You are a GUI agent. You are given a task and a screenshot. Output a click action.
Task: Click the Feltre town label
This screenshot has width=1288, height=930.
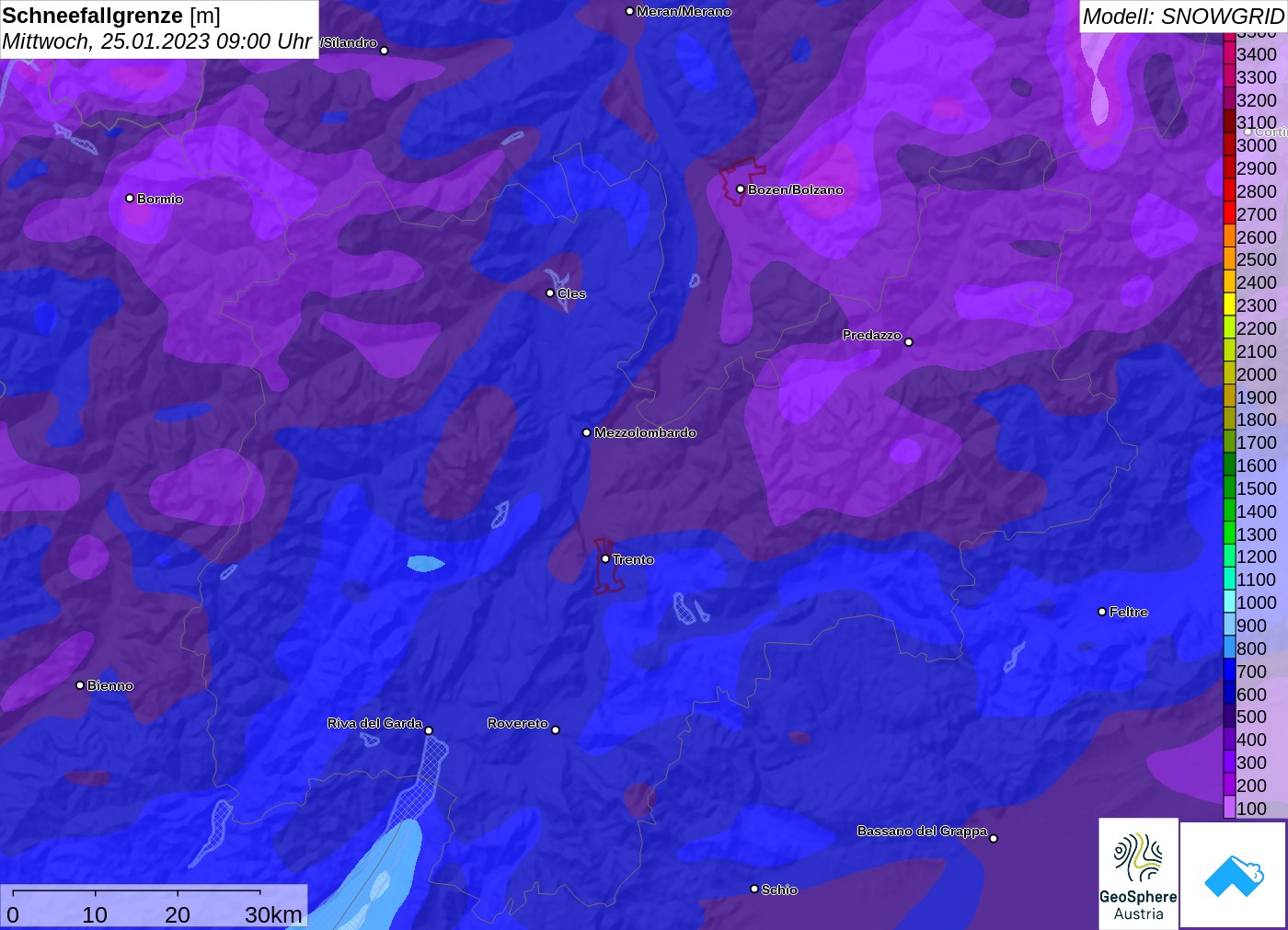[1129, 612]
